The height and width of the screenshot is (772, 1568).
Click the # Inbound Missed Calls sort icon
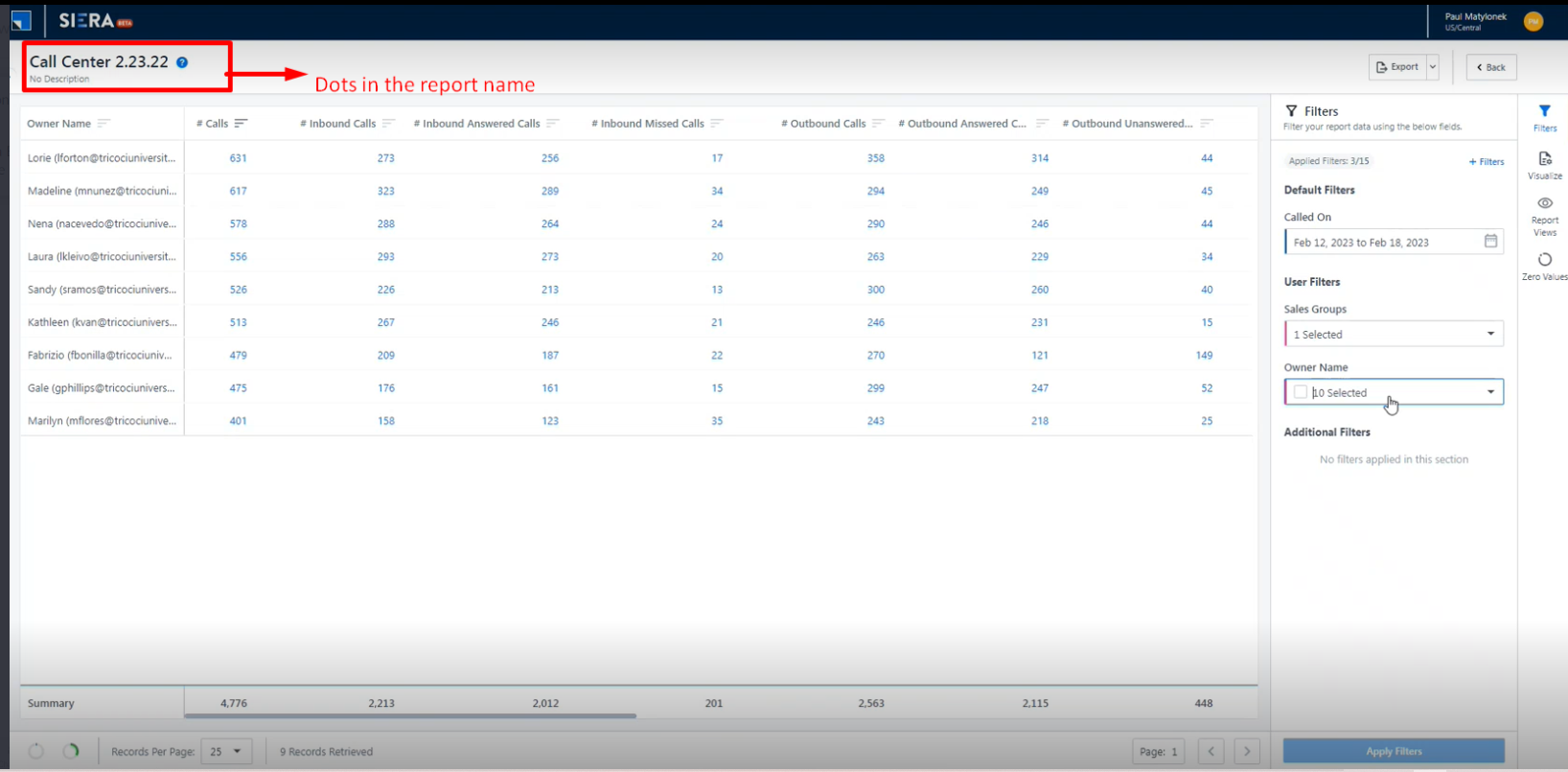(717, 124)
